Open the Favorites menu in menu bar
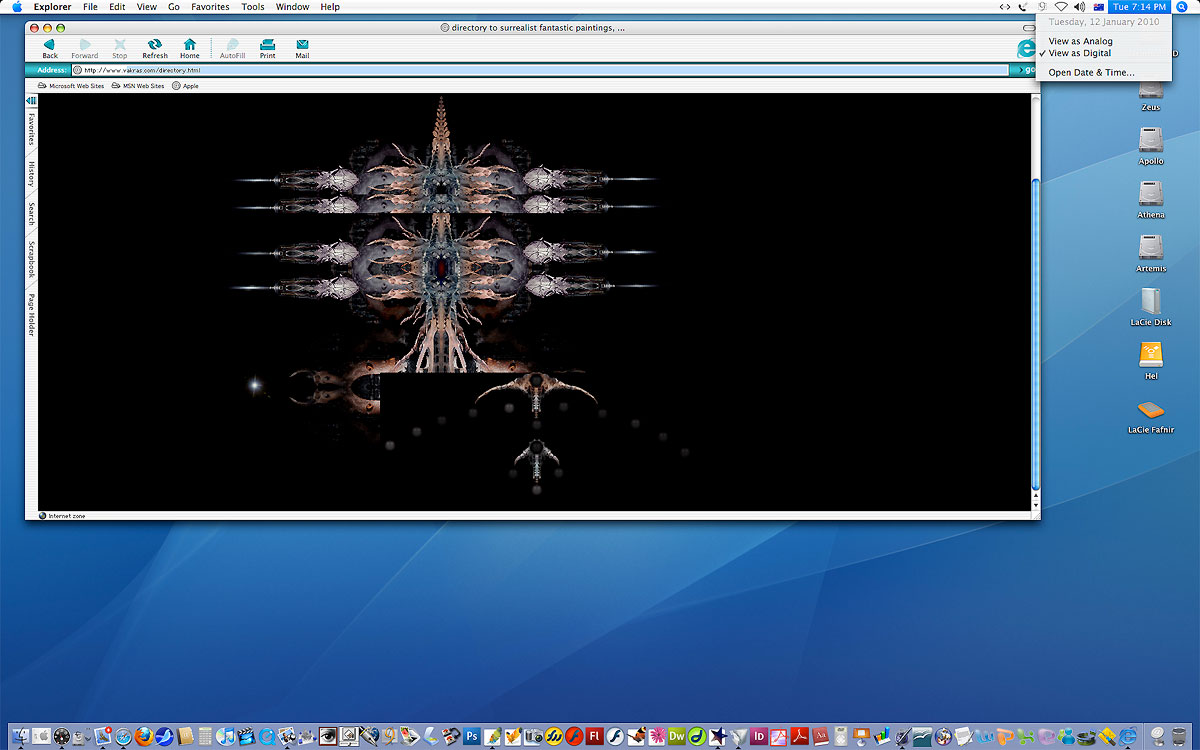 pos(210,7)
